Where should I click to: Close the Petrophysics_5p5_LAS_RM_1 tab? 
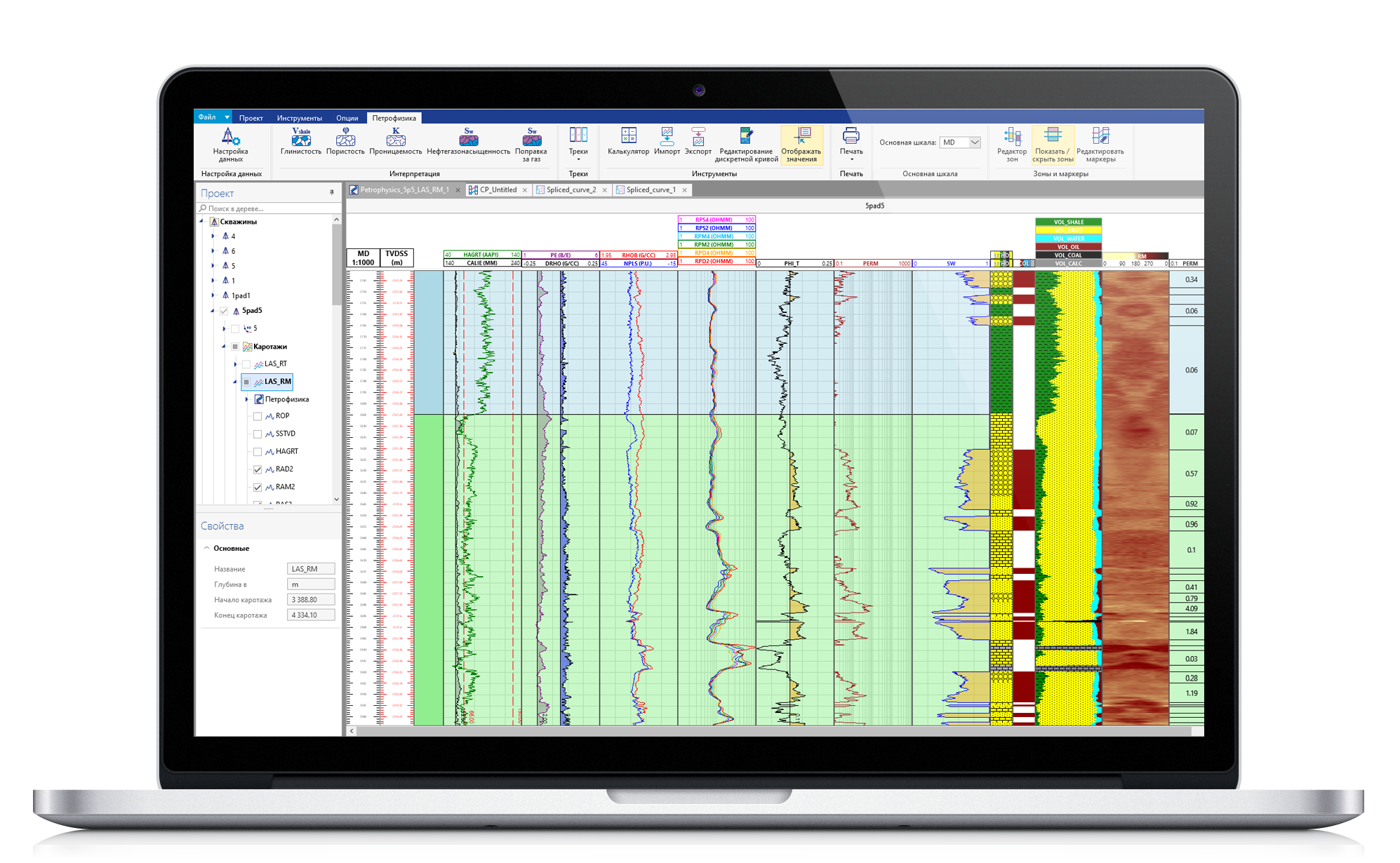point(458,190)
